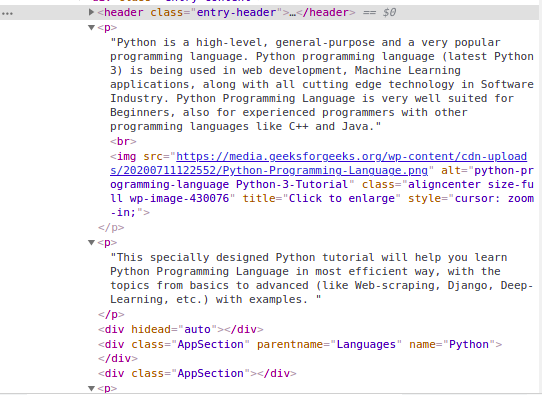The width and height of the screenshot is (542, 395).
Task: Collapse the second paragraph node
Action: tap(91, 243)
